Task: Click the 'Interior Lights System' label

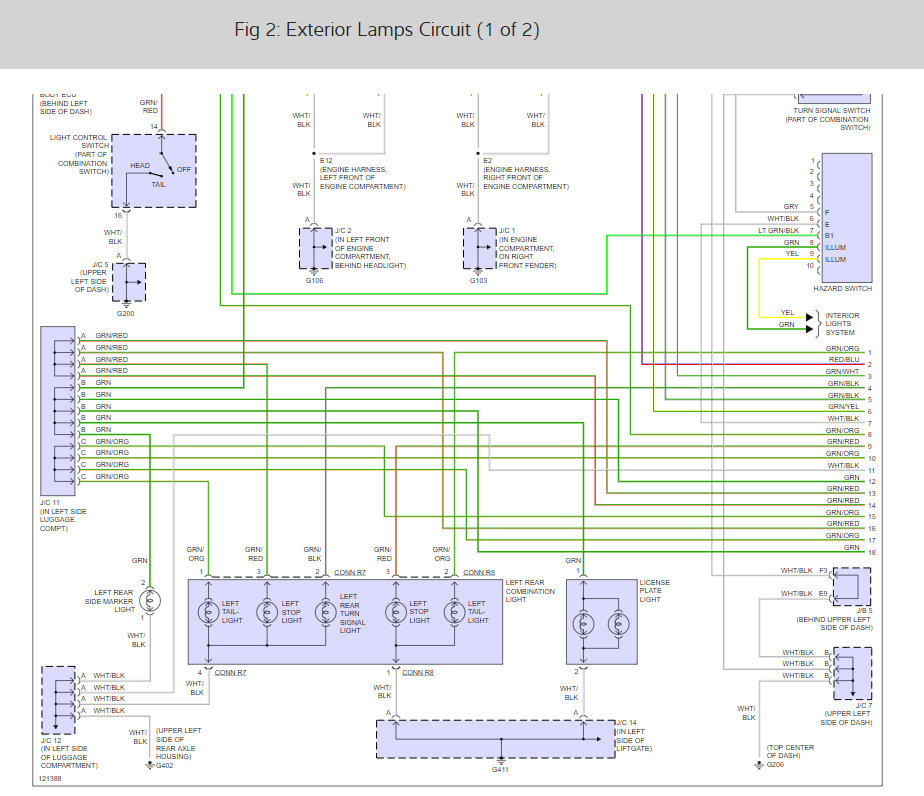Action: [x=842, y=324]
